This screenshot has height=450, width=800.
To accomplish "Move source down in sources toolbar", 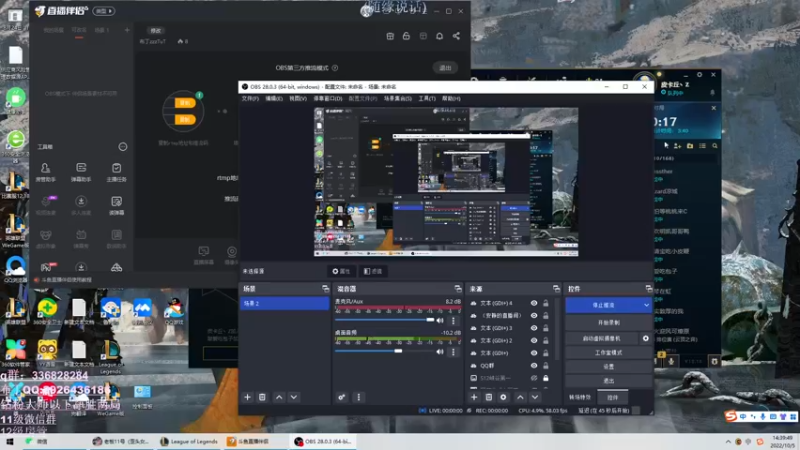I will [535, 397].
